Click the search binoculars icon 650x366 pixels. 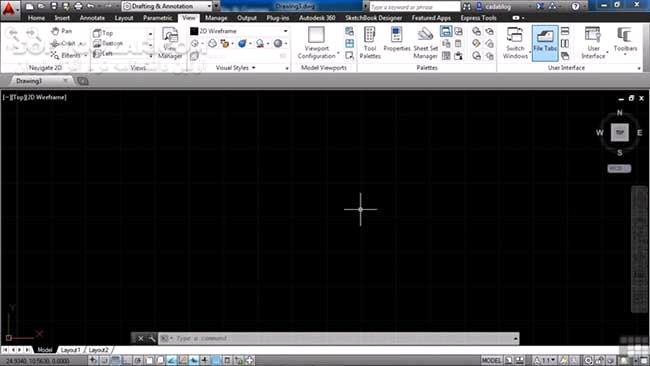tap(467, 6)
